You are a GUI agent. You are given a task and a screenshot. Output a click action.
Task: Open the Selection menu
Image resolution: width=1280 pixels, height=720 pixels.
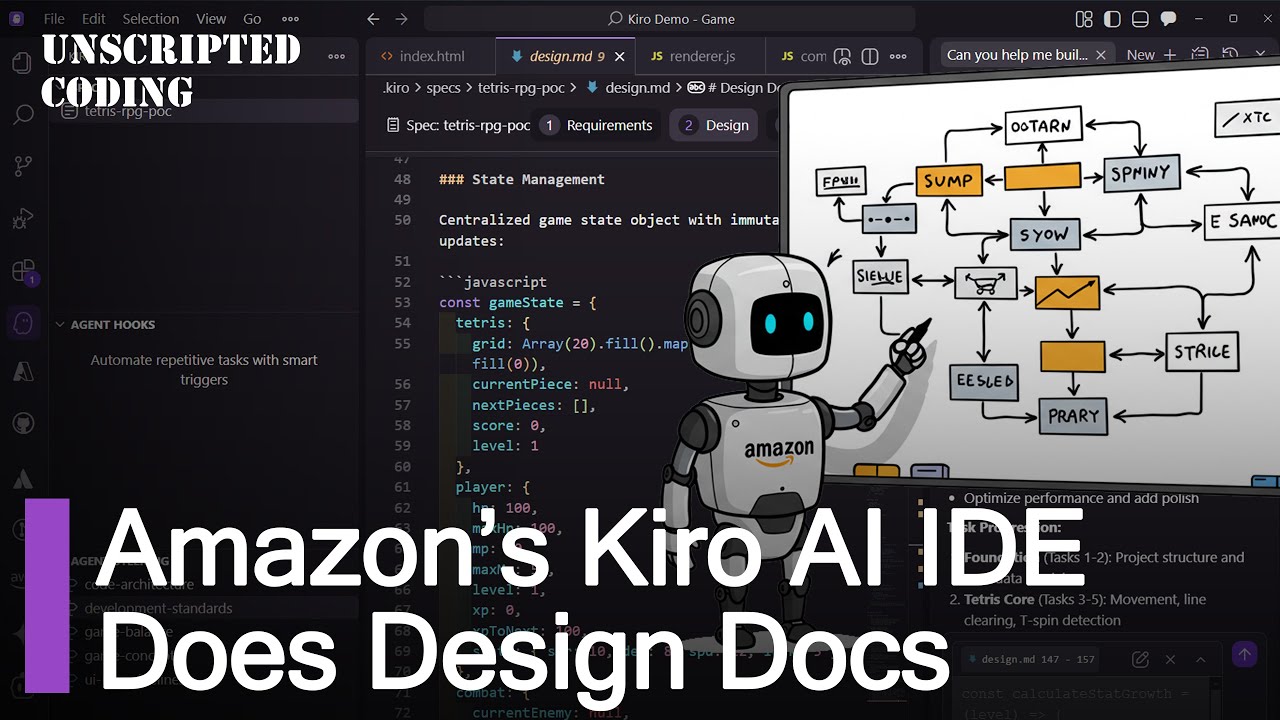(151, 19)
